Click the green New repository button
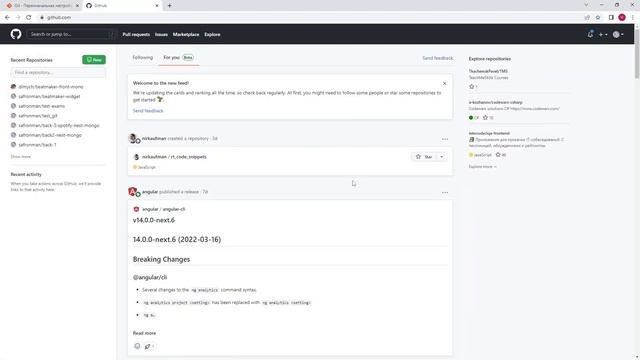This screenshot has height=360, width=640. point(94,60)
